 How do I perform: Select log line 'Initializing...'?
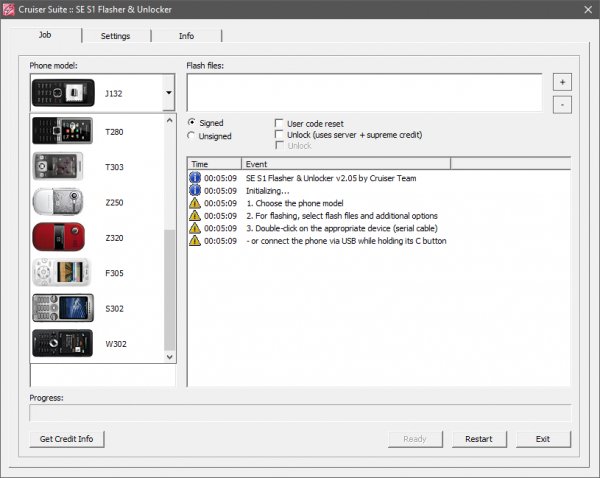(267, 191)
